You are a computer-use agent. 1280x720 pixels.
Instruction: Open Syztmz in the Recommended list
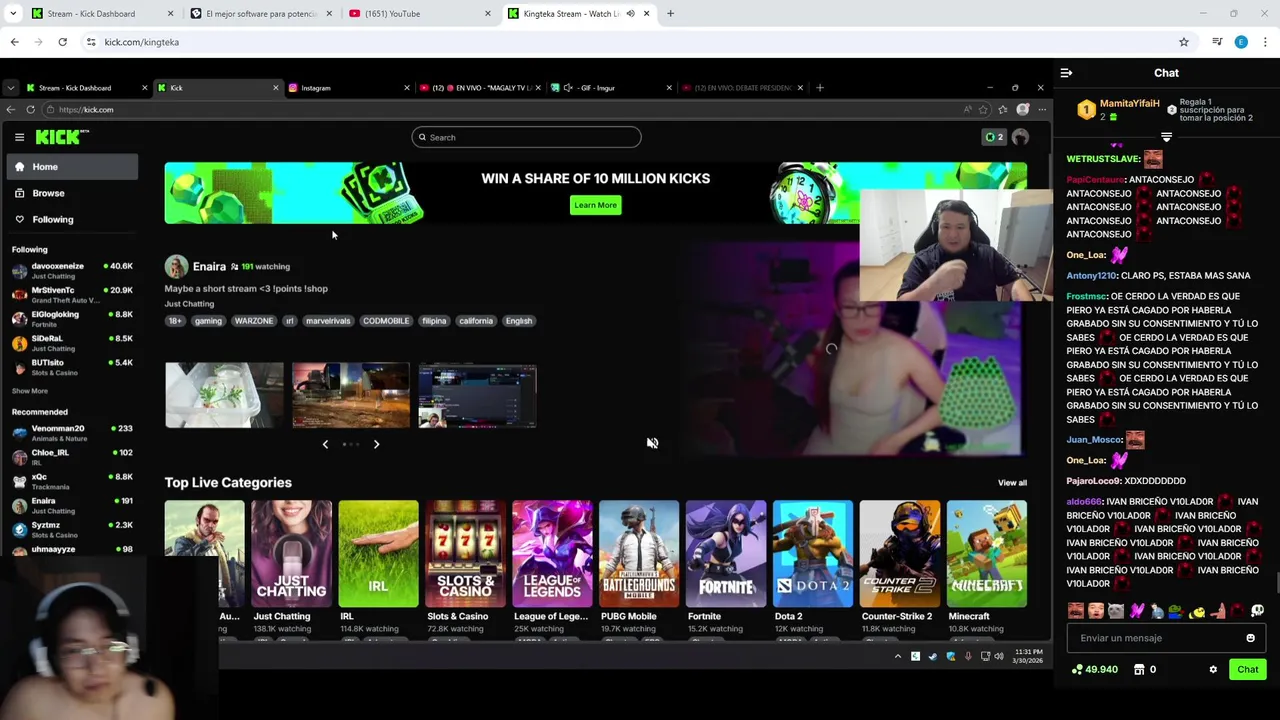coord(72,529)
